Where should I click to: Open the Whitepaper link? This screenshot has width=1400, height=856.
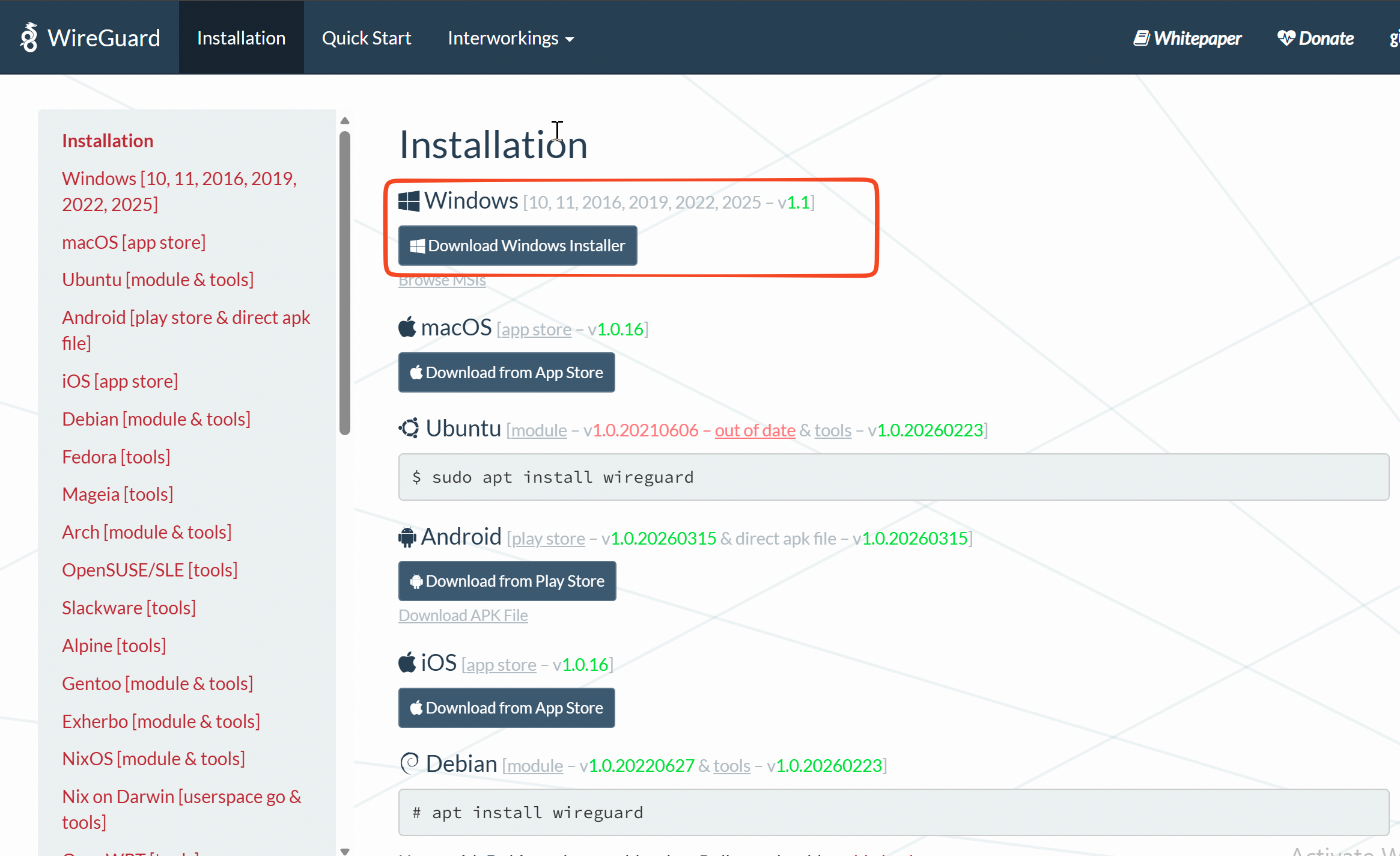(x=1187, y=38)
